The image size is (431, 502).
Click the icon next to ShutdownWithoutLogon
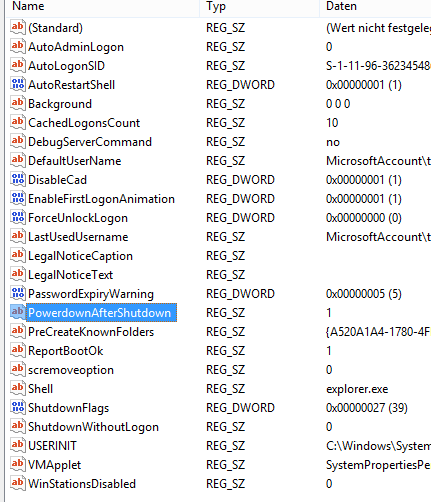[18, 426]
